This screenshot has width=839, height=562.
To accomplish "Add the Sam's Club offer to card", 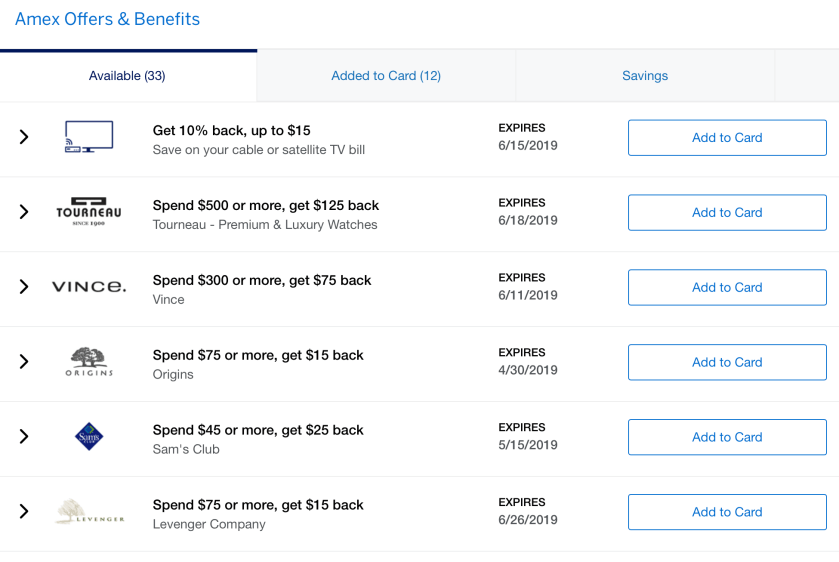I will pos(727,437).
